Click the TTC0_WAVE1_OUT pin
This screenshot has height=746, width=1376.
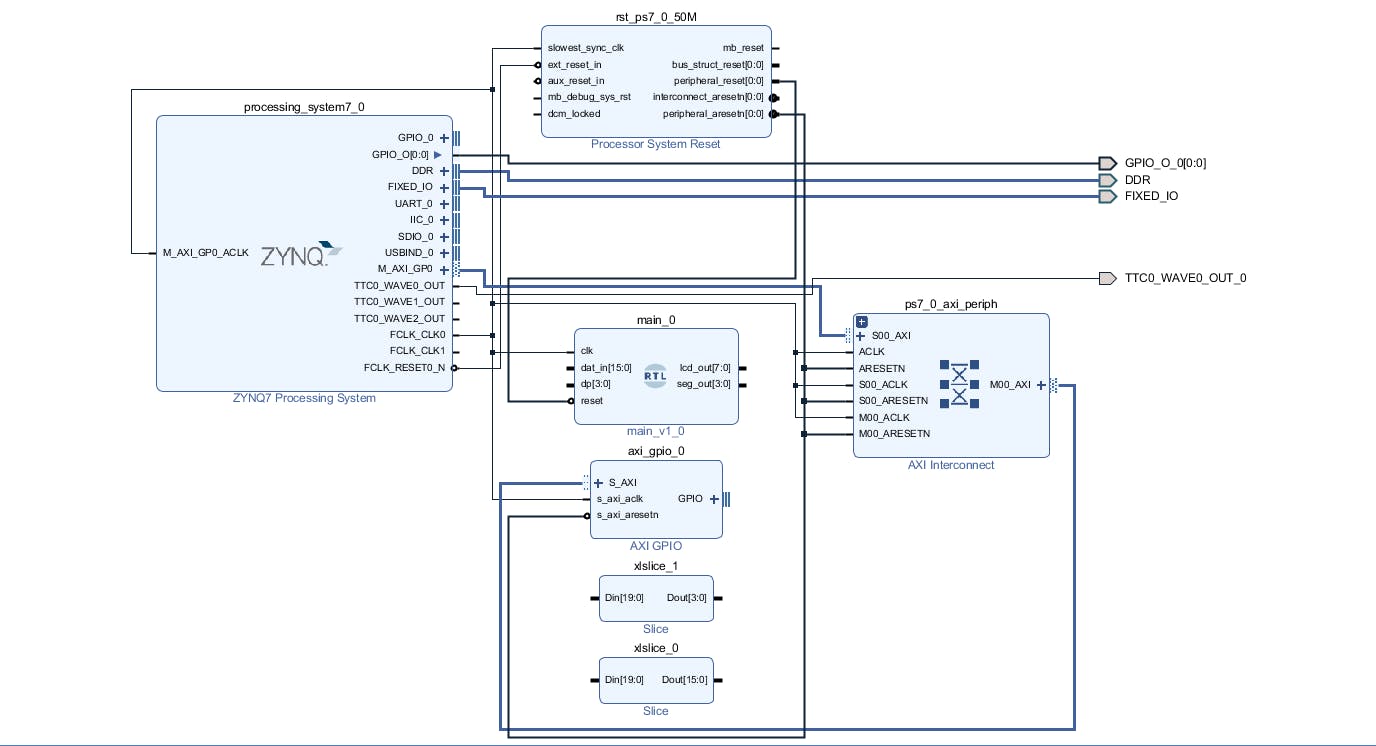(399, 302)
